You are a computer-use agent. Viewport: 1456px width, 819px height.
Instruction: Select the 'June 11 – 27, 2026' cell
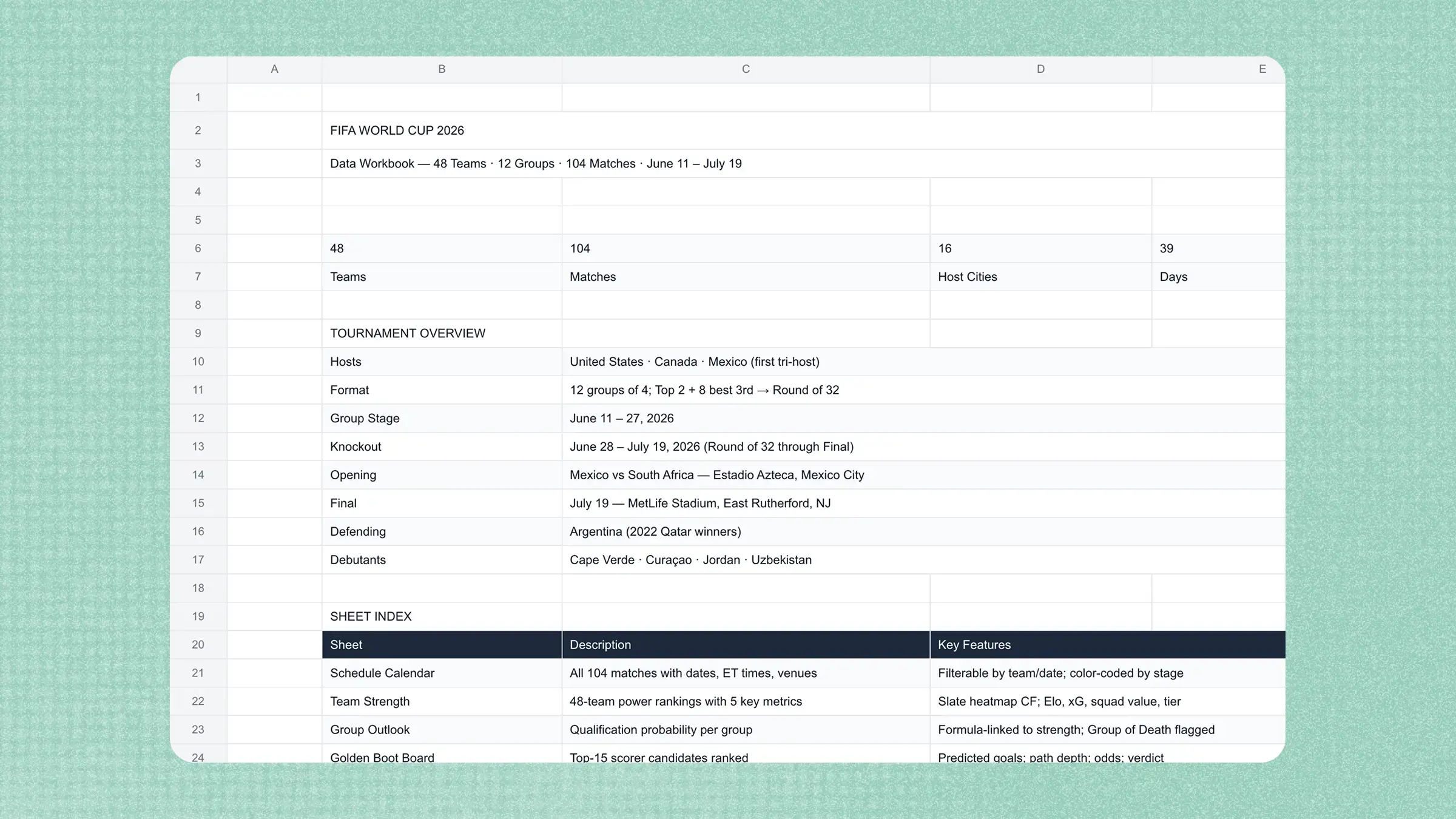click(x=923, y=418)
